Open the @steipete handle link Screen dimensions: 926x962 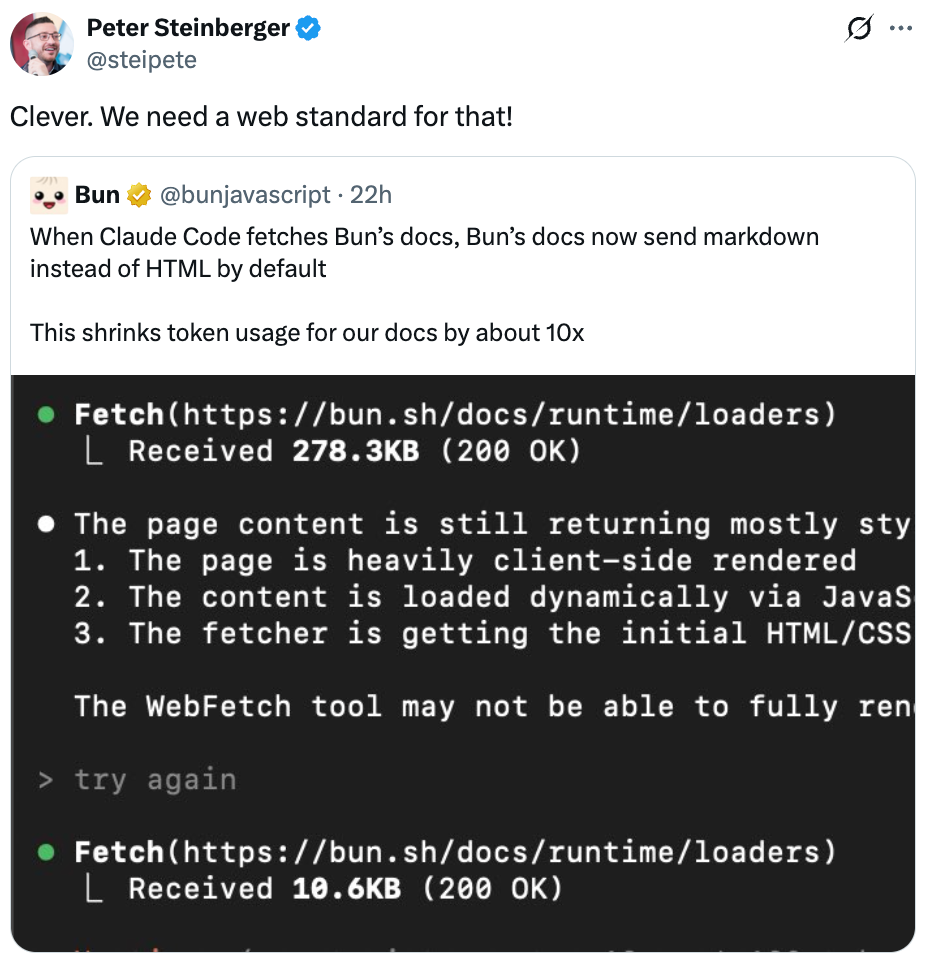pos(141,60)
